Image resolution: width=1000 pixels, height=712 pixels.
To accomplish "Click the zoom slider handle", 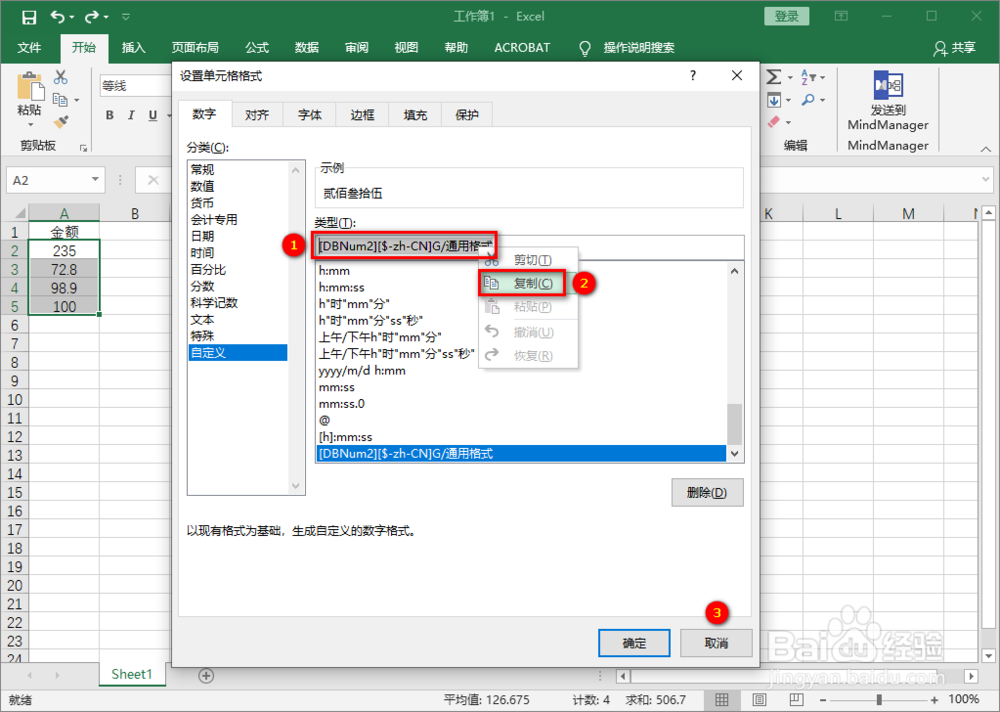I will point(879,700).
